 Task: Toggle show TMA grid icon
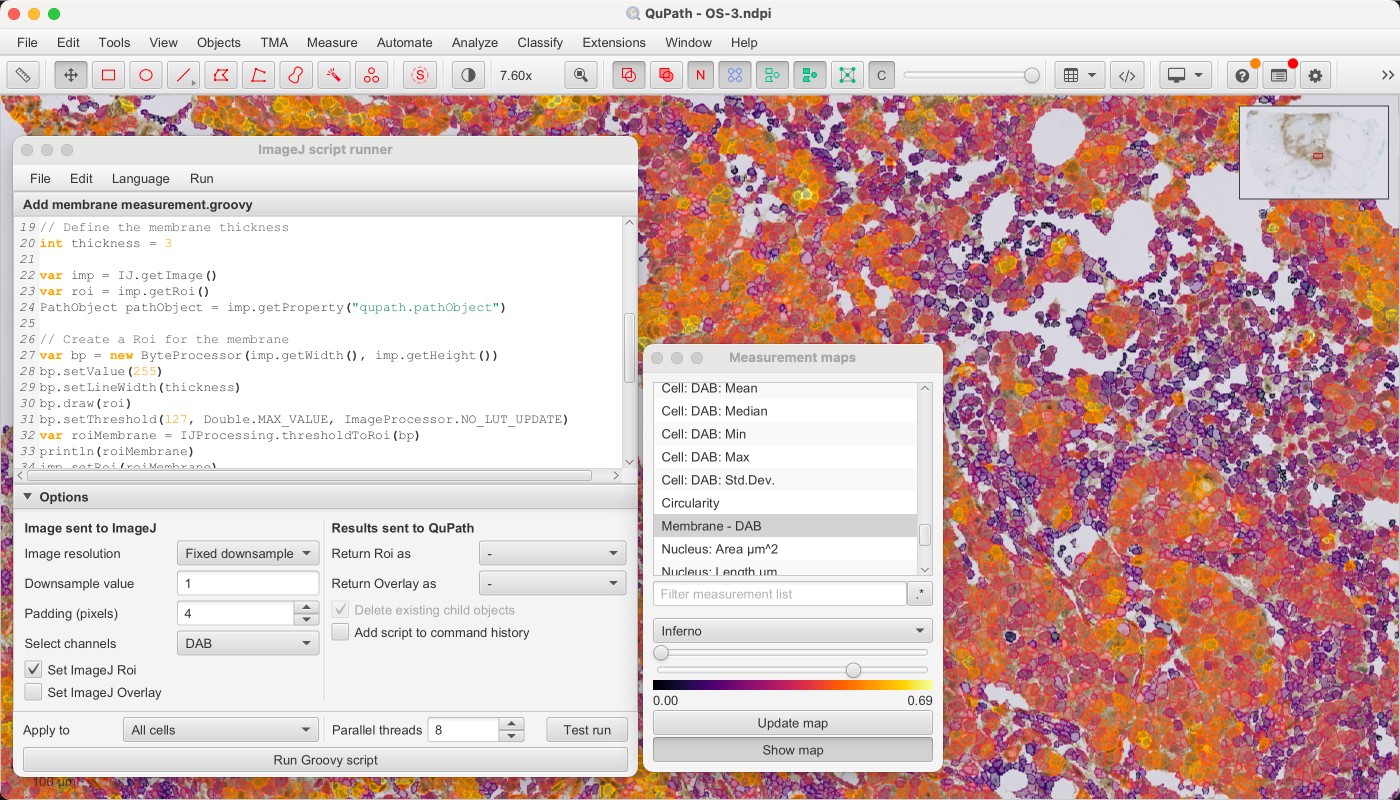click(x=735, y=75)
